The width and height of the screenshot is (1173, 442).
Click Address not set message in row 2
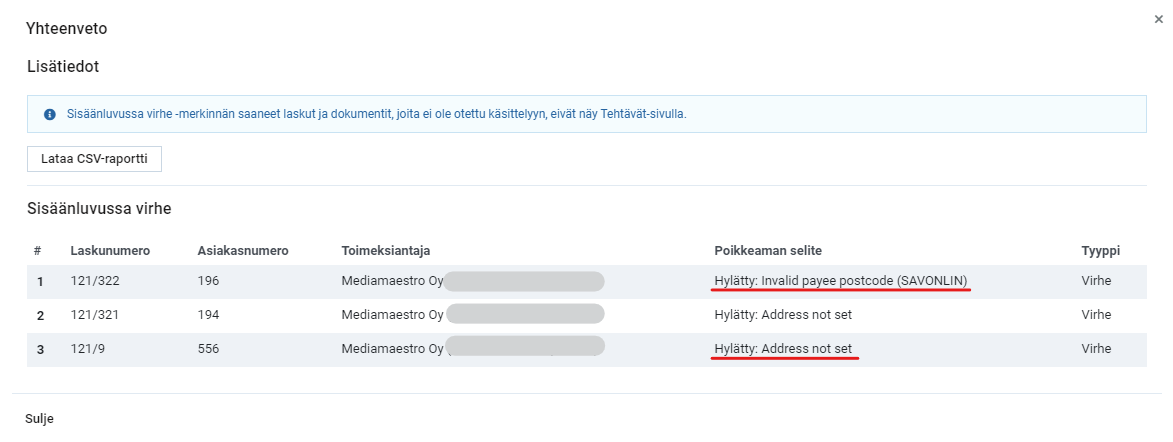pyautogui.click(x=783, y=315)
